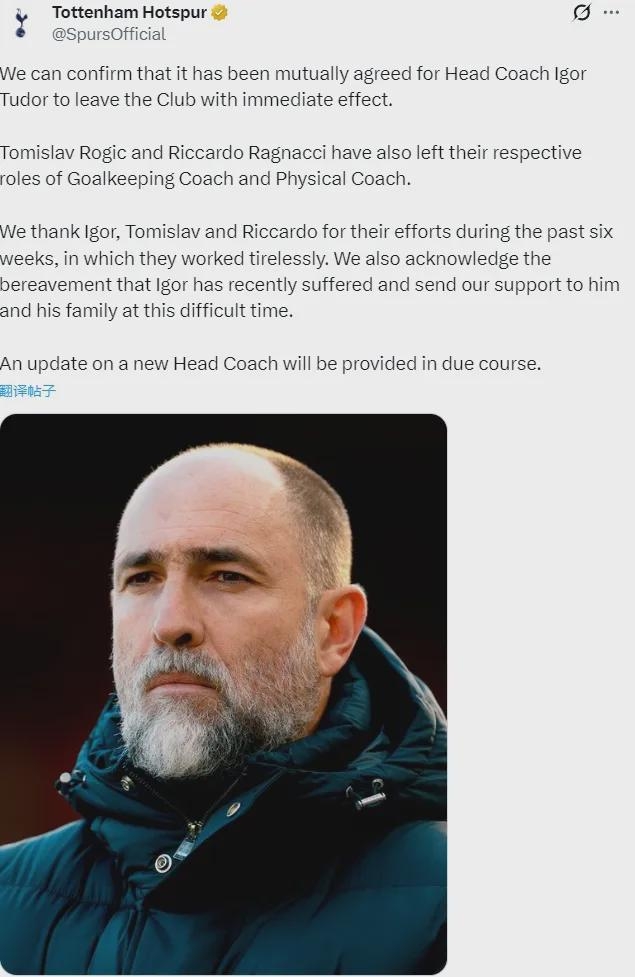Click the phrase 'Physical Coach' in the text

click(x=342, y=179)
